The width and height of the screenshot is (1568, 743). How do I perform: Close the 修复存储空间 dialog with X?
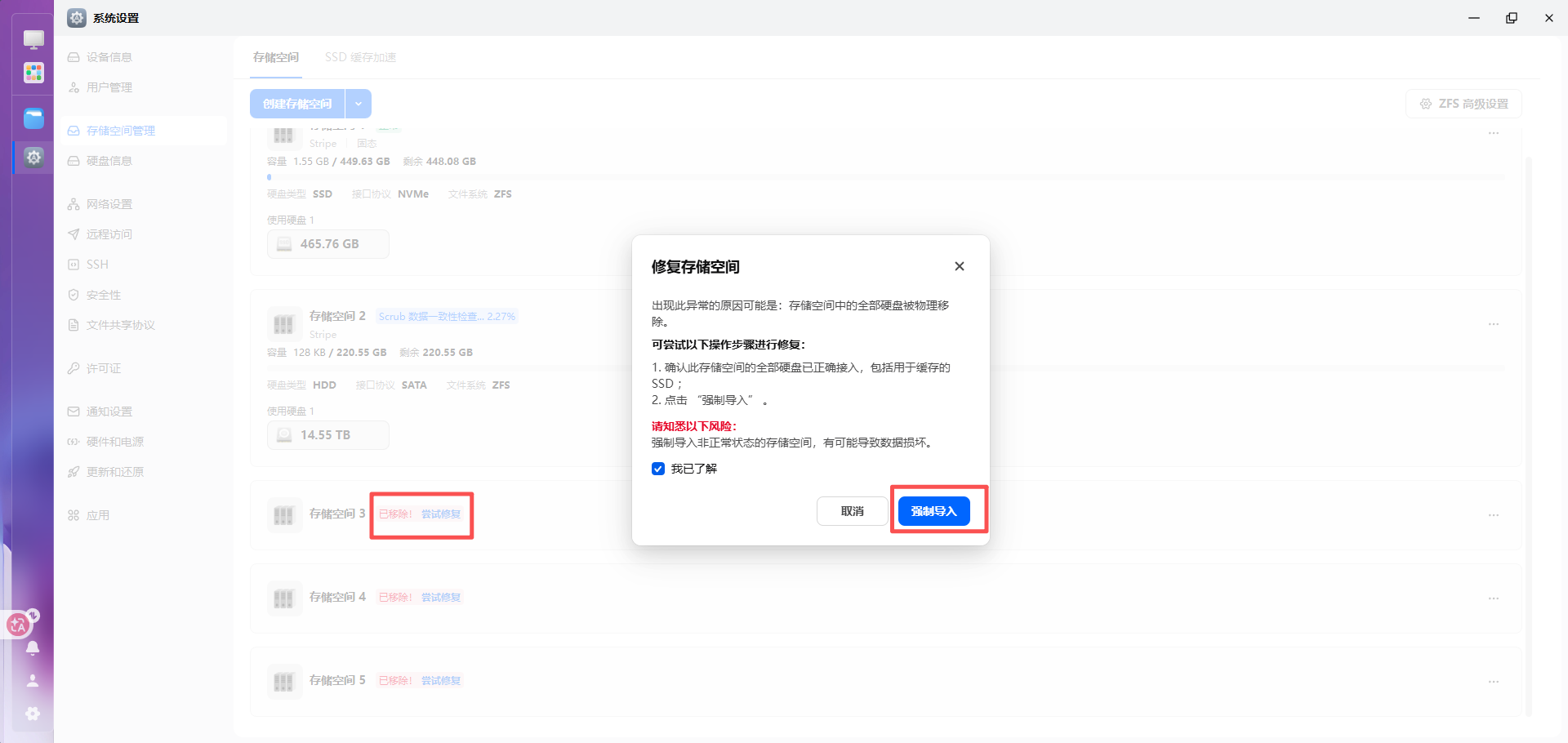(x=959, y=266)
